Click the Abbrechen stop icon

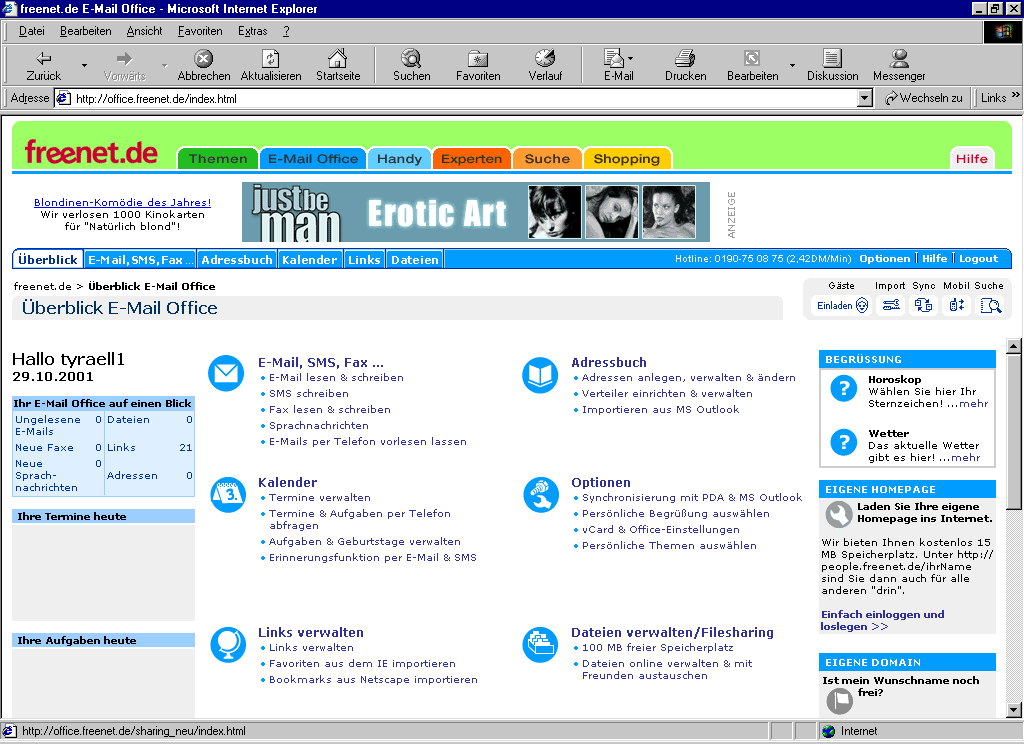pos(204,59)
